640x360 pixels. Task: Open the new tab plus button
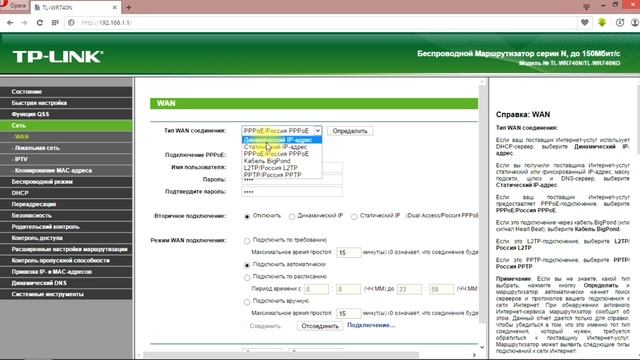point(129,7)
